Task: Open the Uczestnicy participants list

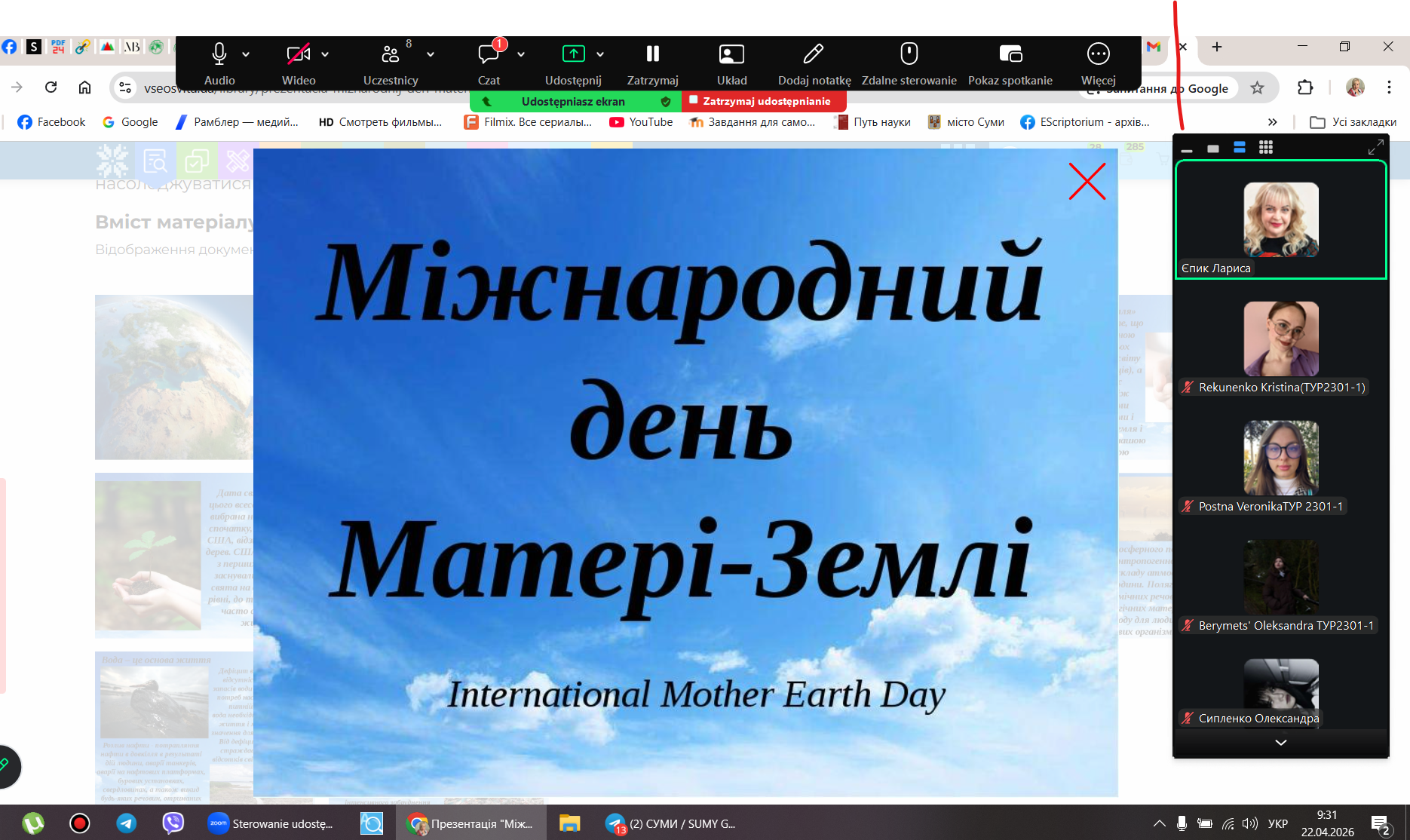Action: point(390,54)
